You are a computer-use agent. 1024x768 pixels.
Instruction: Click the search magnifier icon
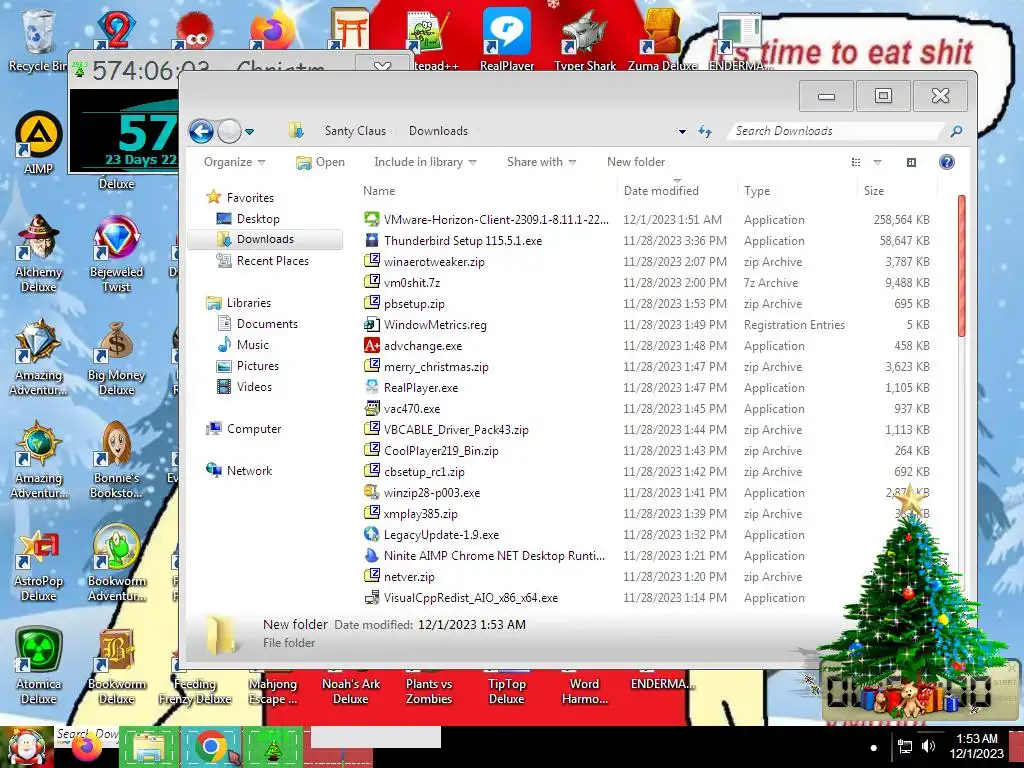[955, 131]
